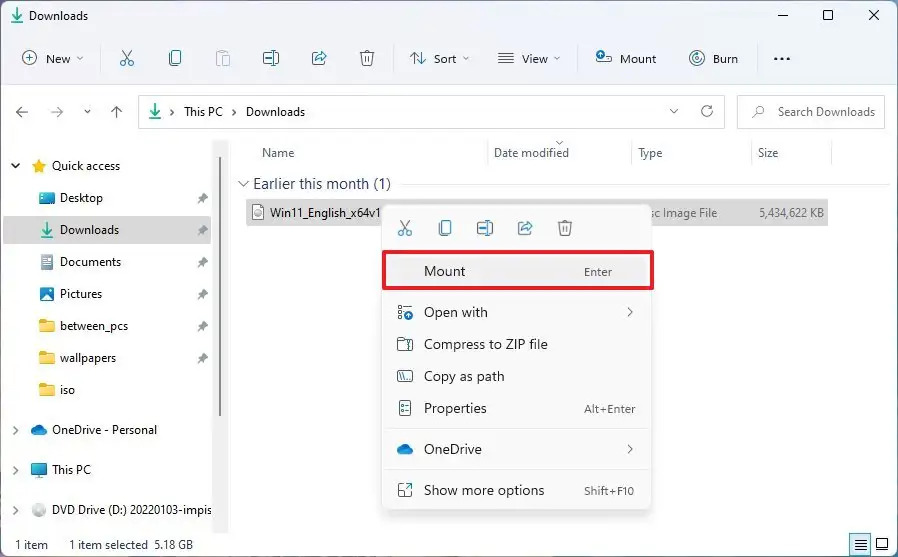
Task: Sort by the Date modified column header
Action: [531, 153]
